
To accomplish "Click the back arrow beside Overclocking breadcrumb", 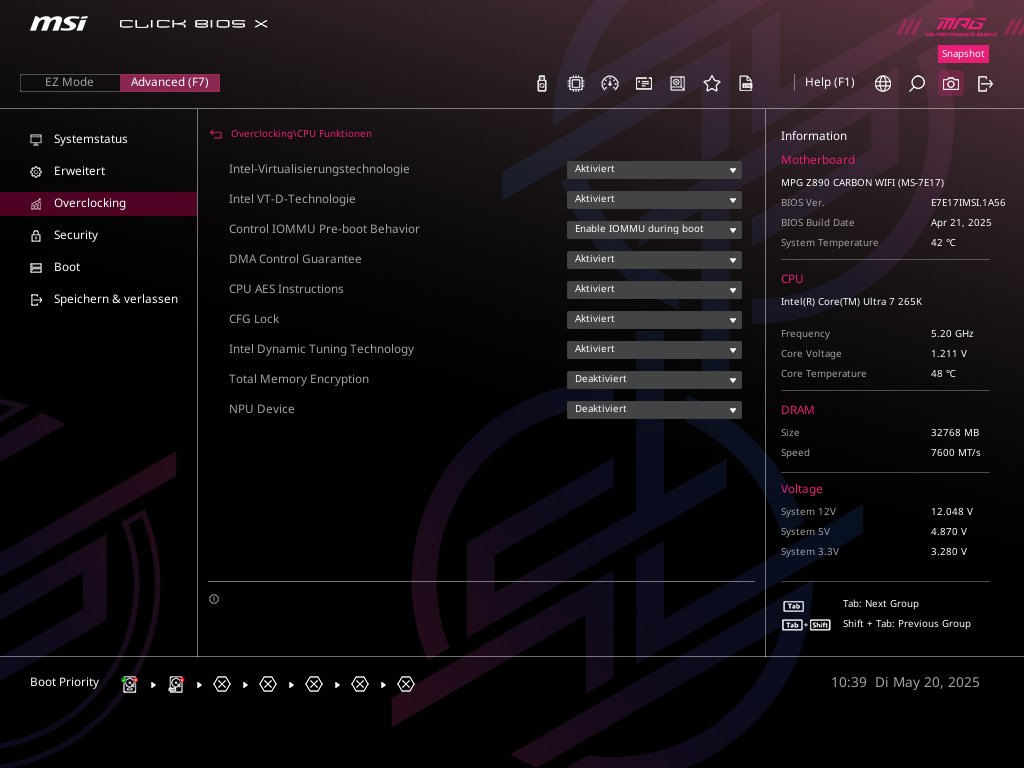I will [216, 134].
